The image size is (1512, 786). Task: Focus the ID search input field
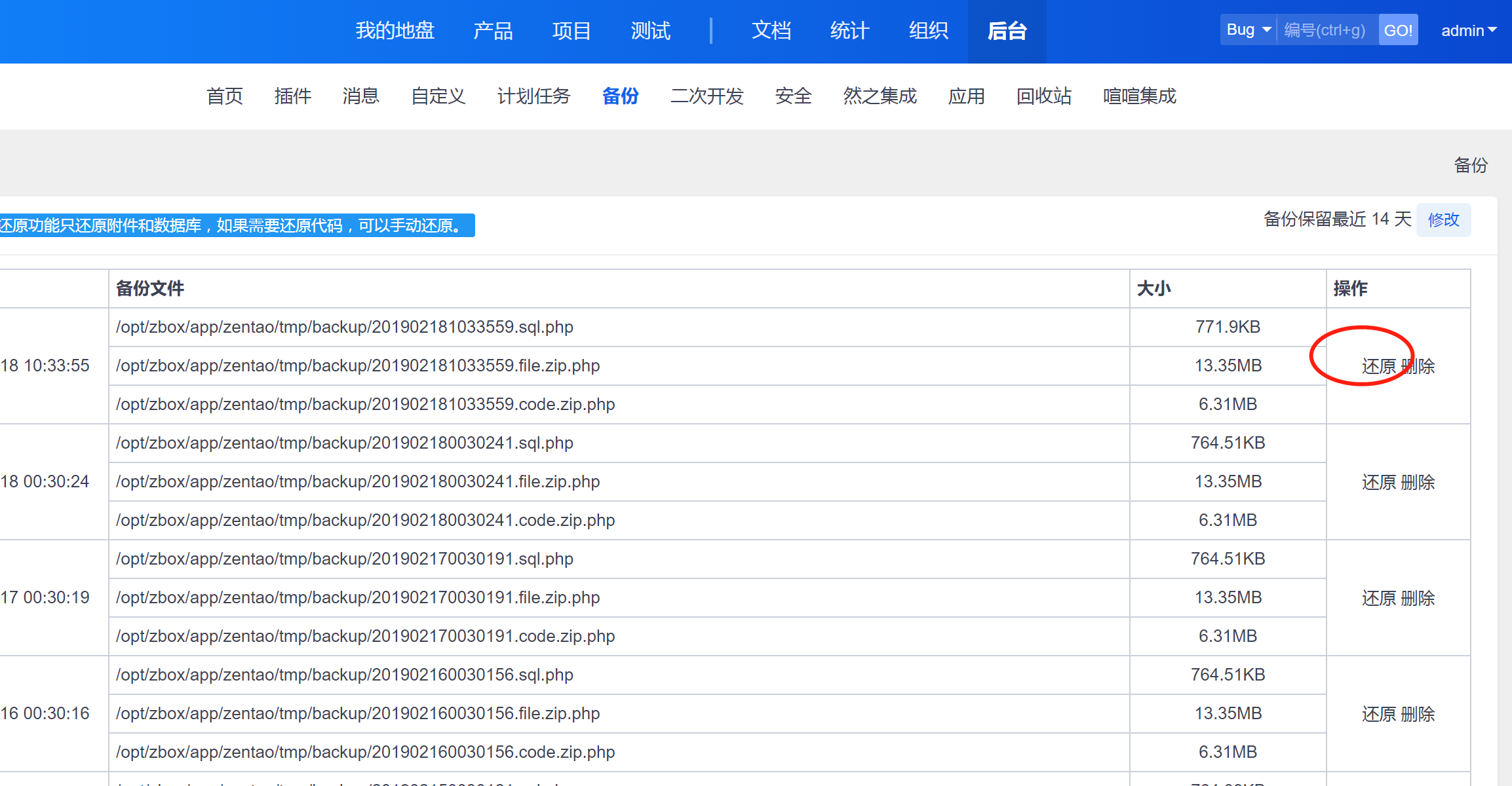(1327, 30)
